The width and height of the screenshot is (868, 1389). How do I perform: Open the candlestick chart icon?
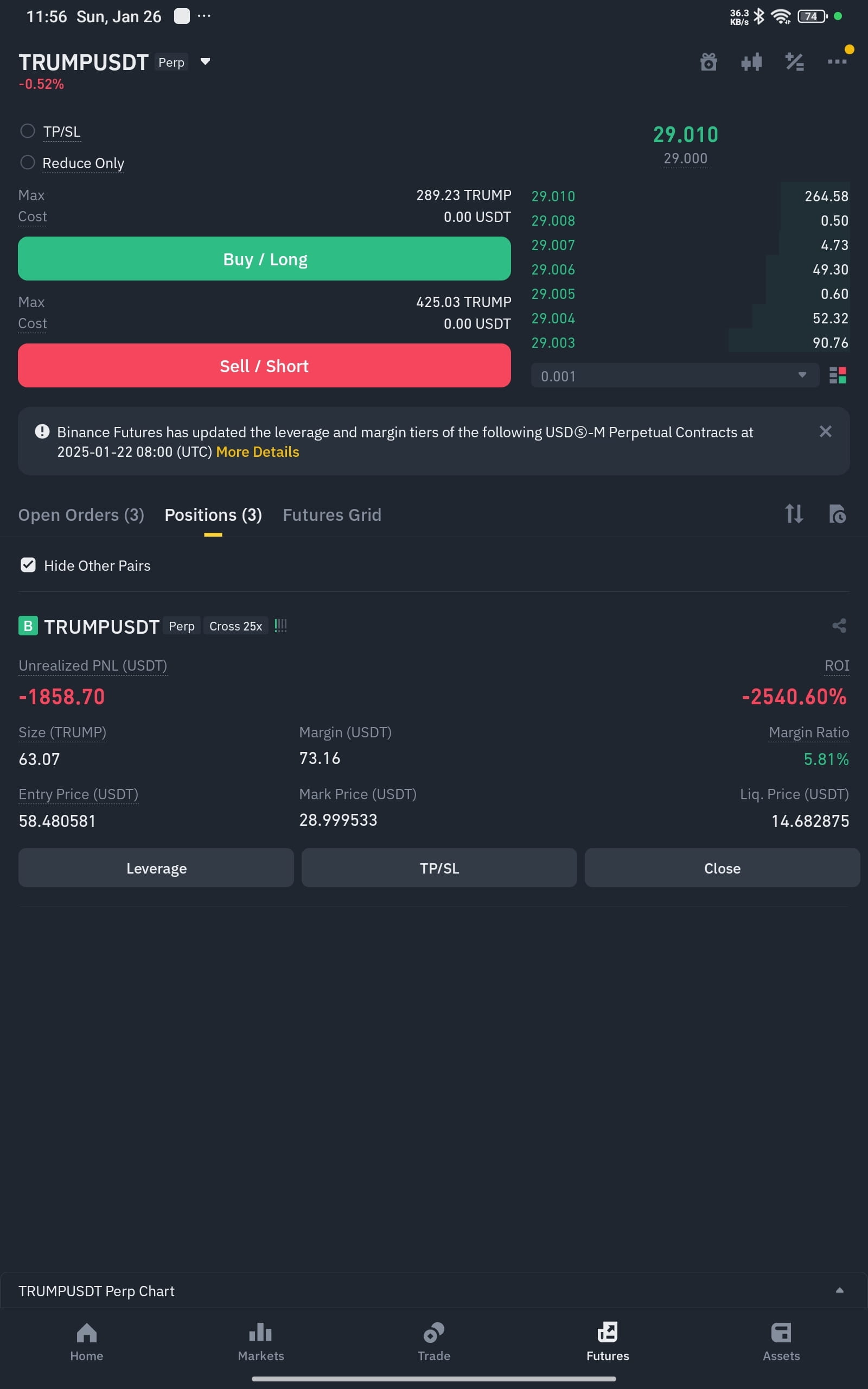click(751, 61)
